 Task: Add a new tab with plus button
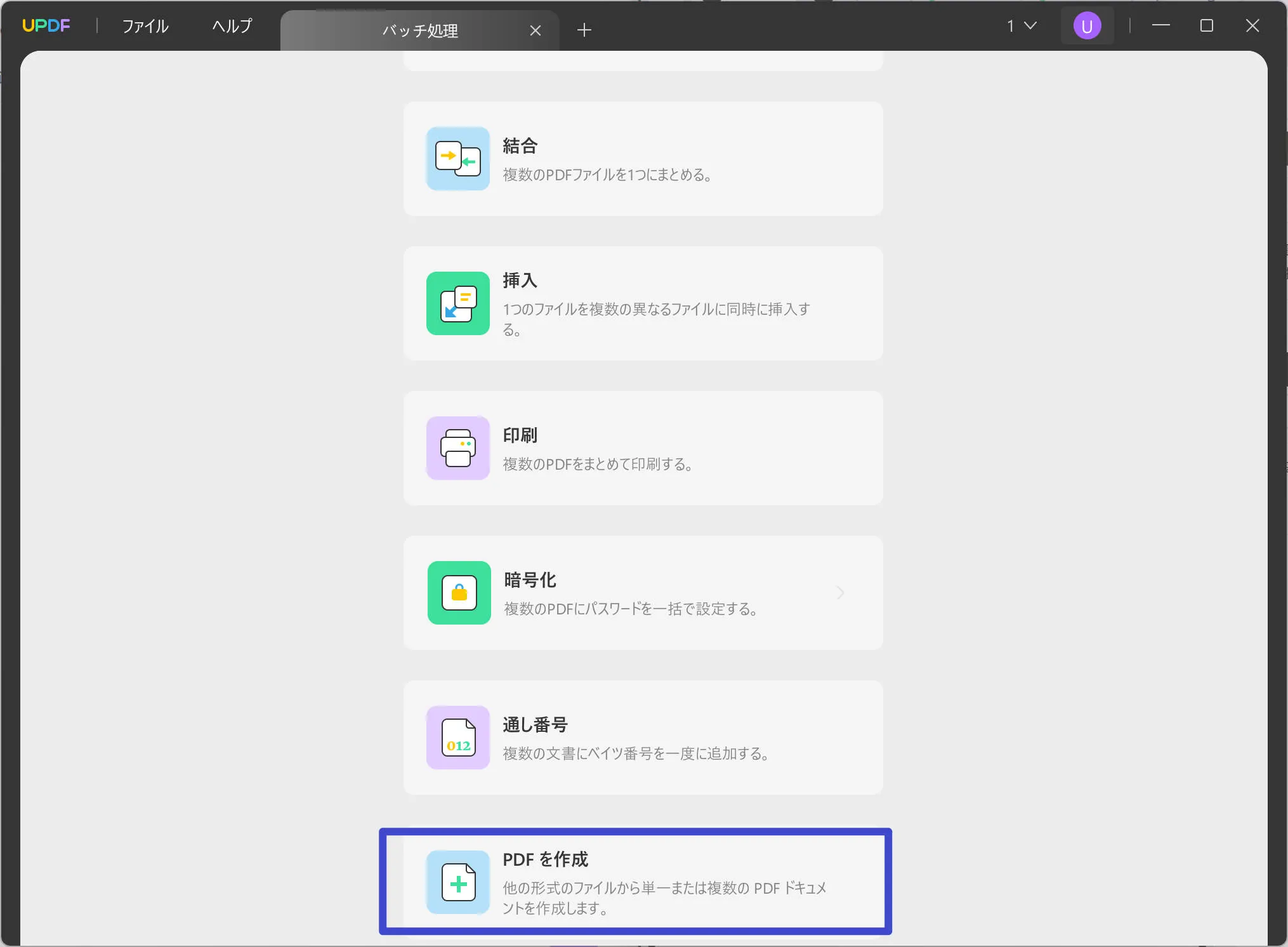click(x=584, y=30)
